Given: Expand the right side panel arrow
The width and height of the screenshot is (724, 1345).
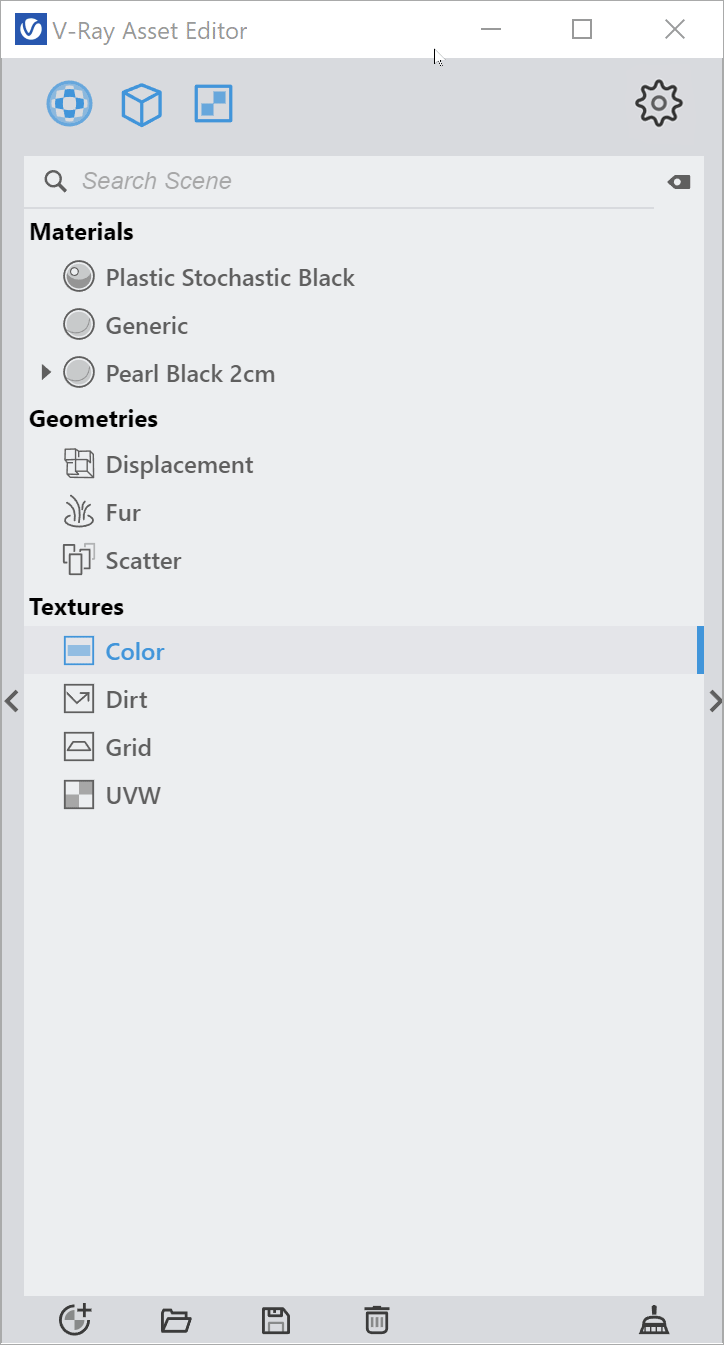Looking at the screenshot, I should coord(715,701).
